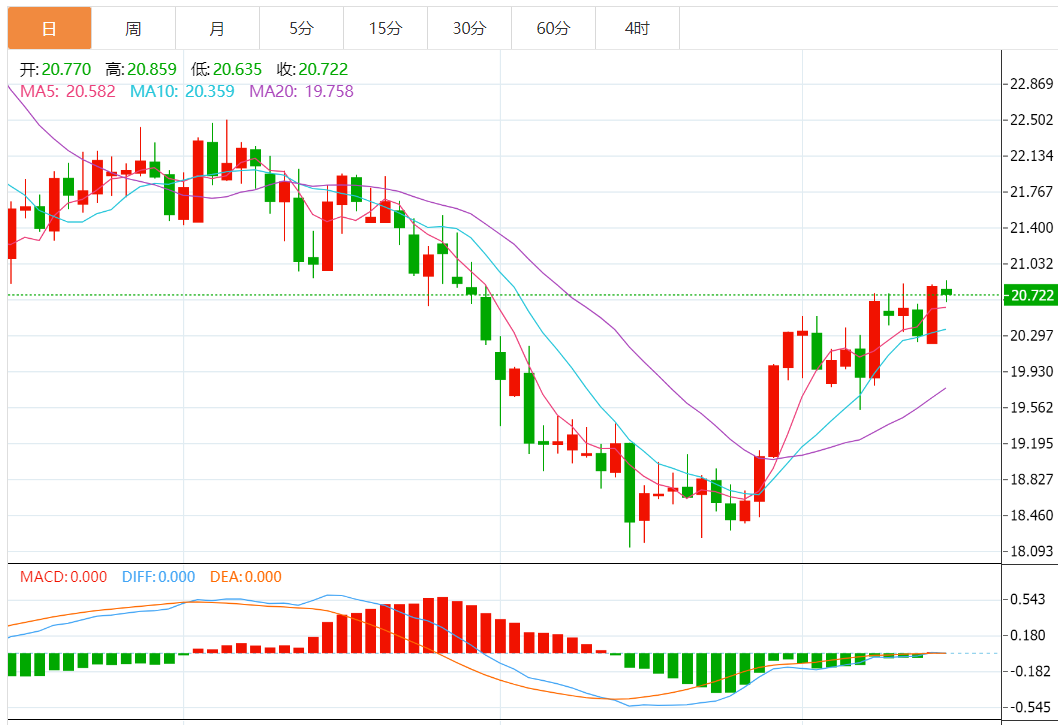Click the 22.502 price axis label
This screenshot has width=1058, height=725.
pos(1031,119)
